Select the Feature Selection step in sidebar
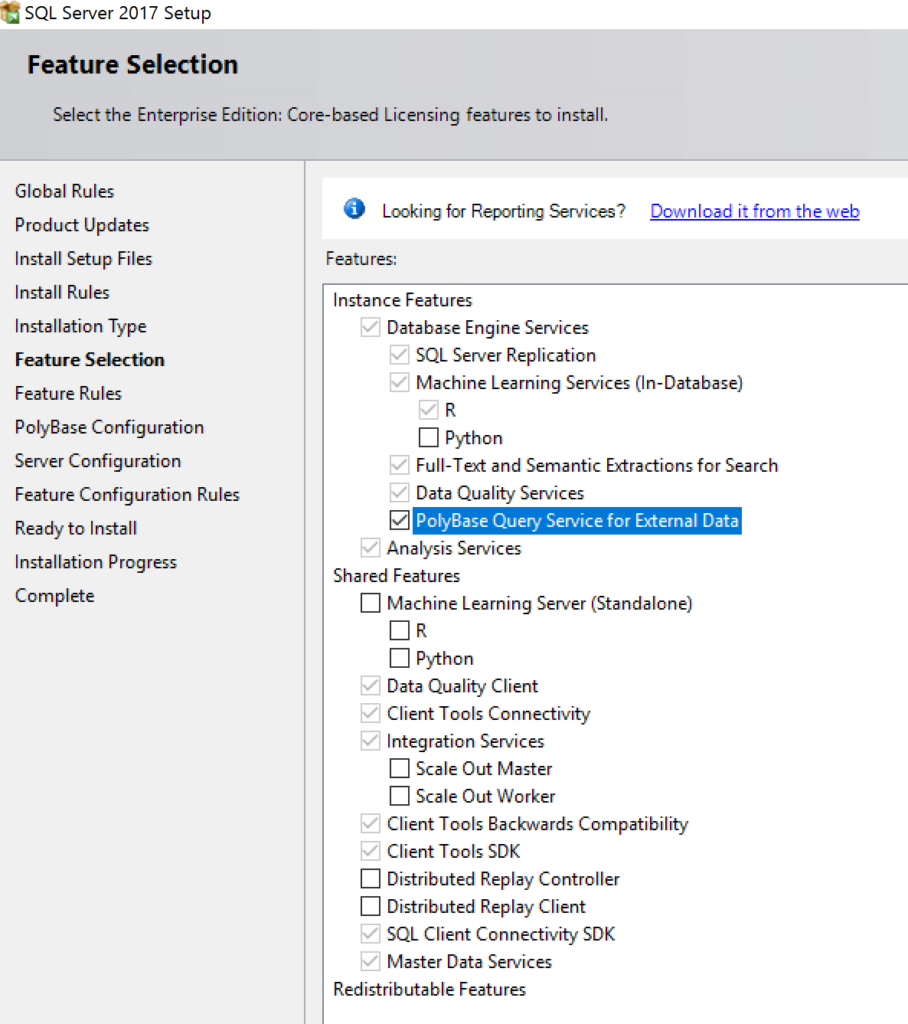The image size is (908, 1024). tap(90, 360)
